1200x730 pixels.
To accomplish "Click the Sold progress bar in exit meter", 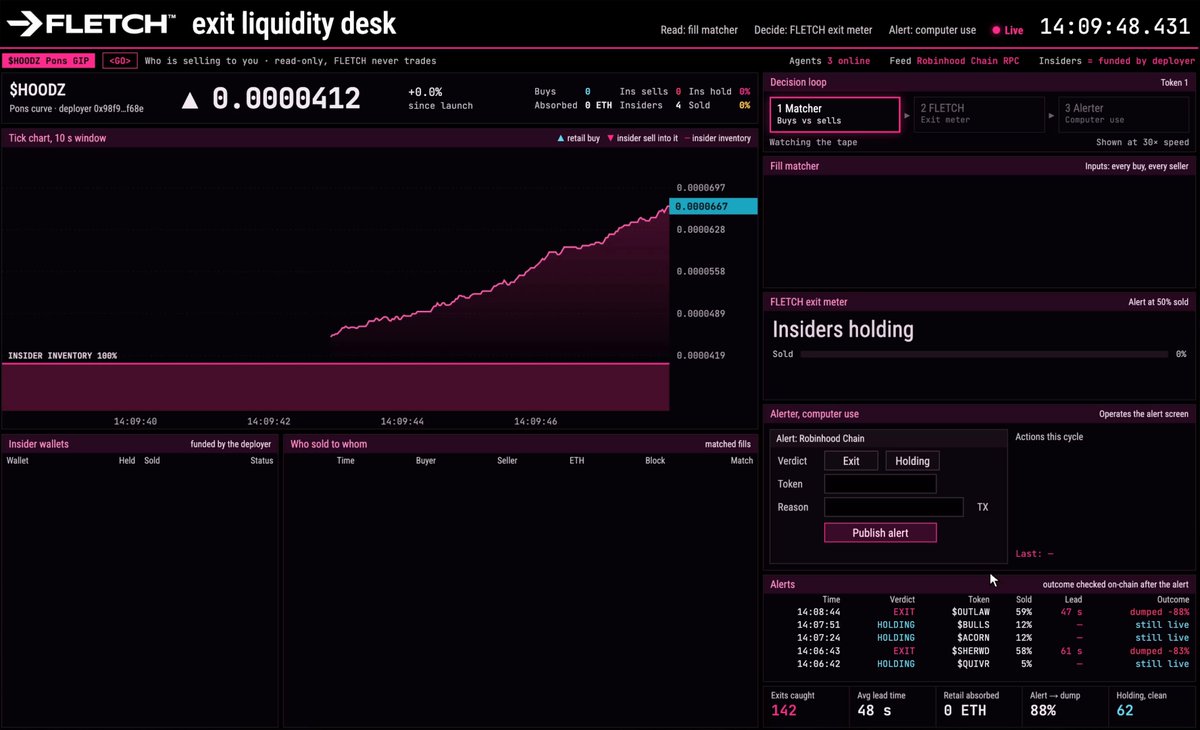I will coord(984,354).
